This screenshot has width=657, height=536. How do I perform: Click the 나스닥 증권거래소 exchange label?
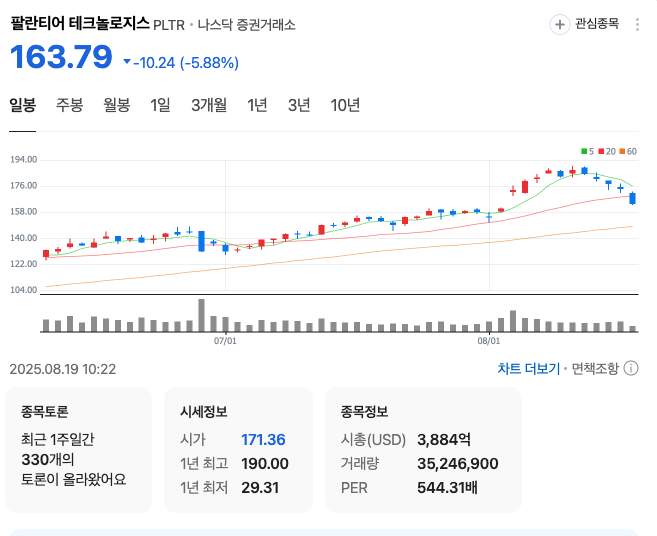click(246, 25)
